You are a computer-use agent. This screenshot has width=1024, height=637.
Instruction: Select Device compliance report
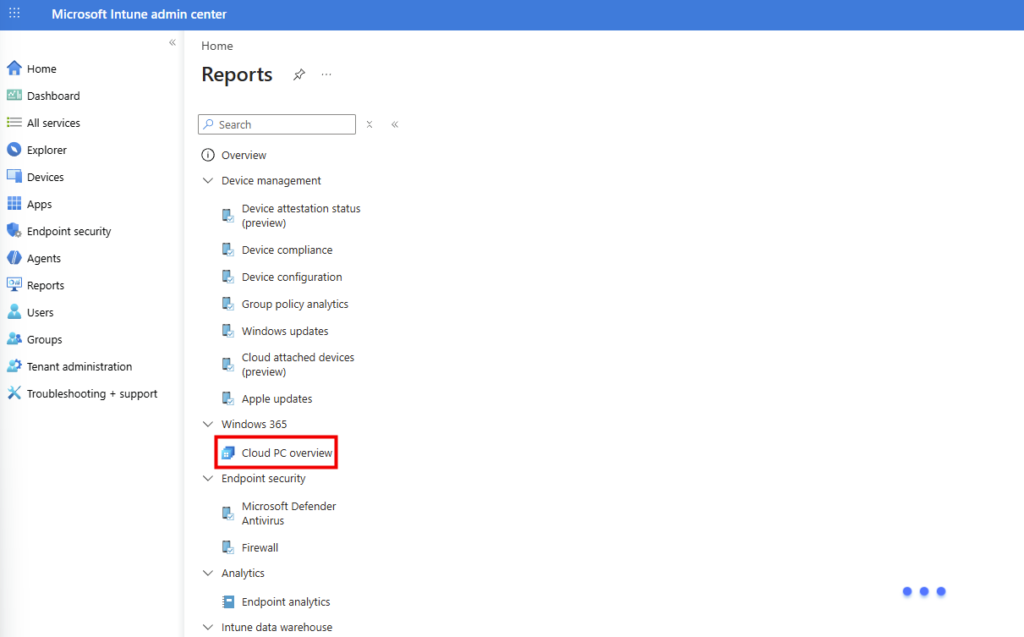pos(286,250)
